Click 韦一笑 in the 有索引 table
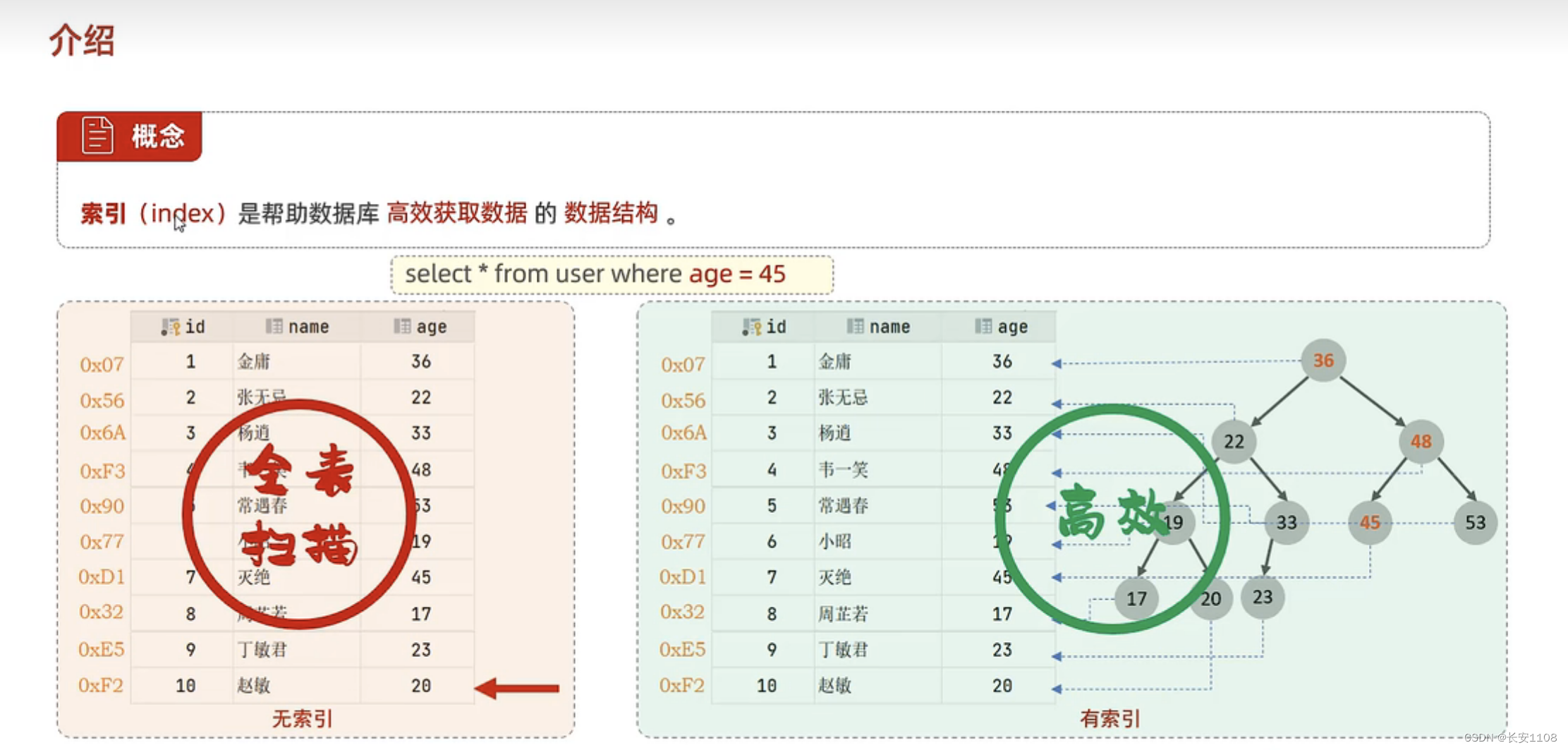The width and height of the screenshot is (1568, 750). 843,469
